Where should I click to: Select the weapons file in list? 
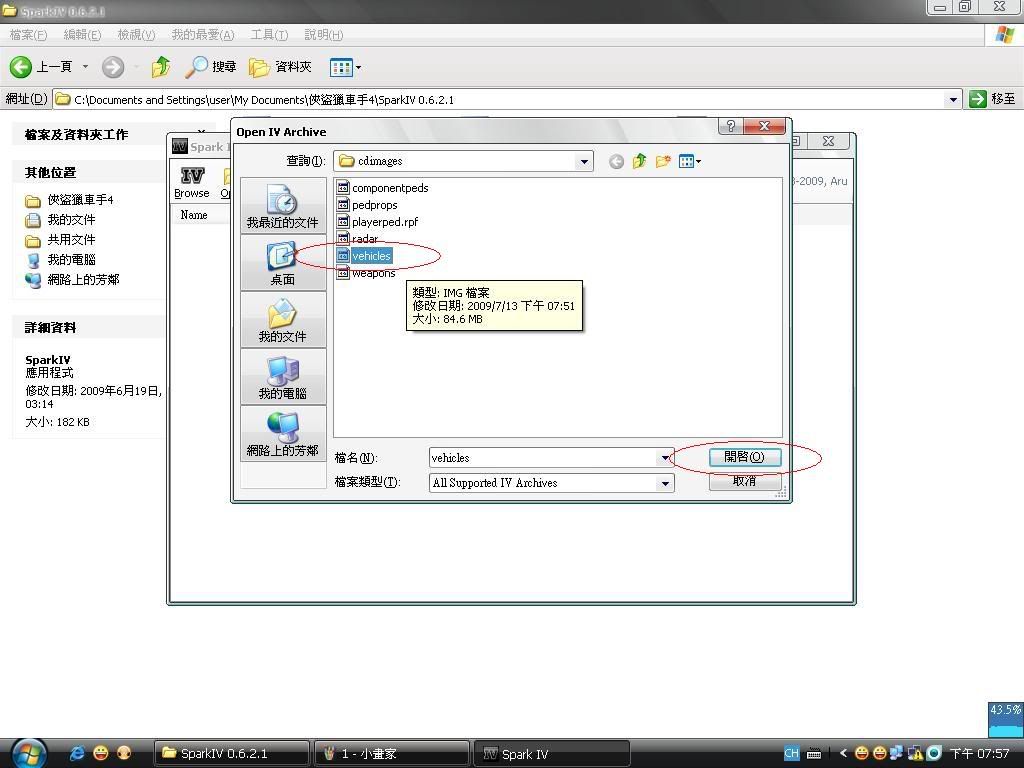[373, 273]
